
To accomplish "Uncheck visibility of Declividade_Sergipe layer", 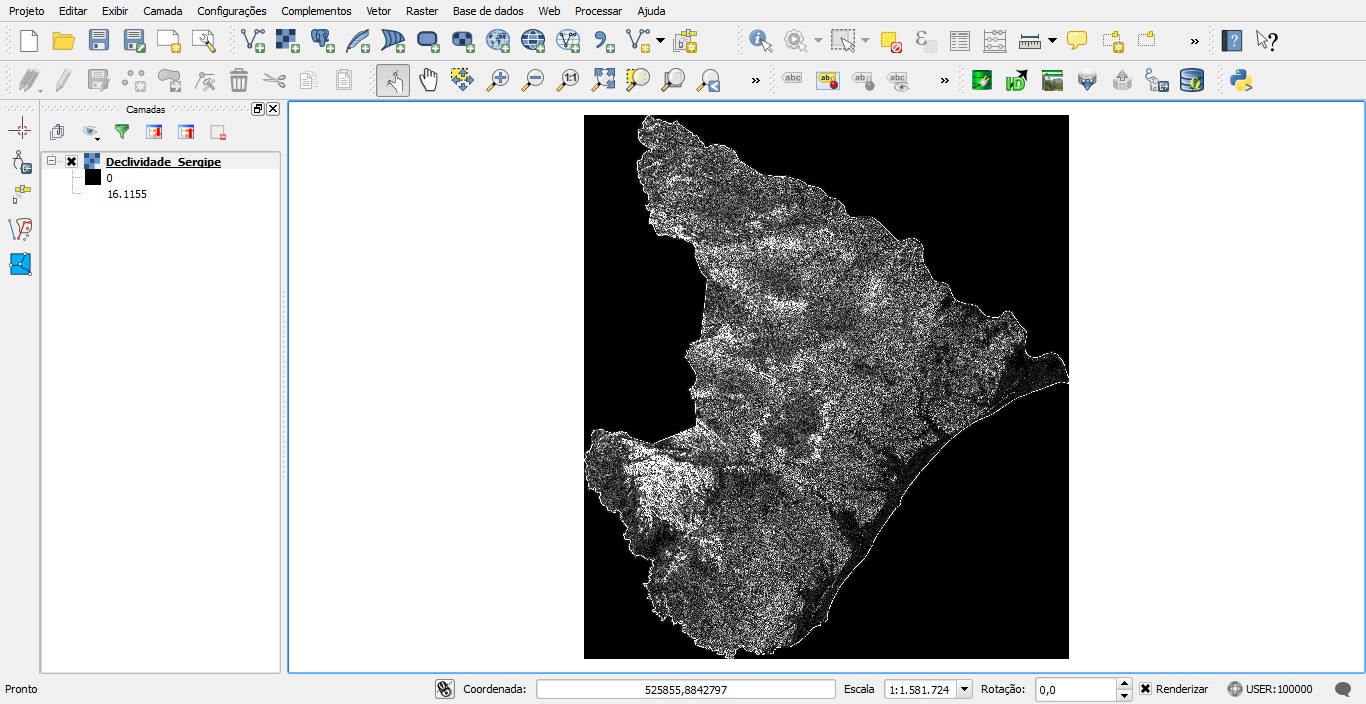I will point(70,161).
